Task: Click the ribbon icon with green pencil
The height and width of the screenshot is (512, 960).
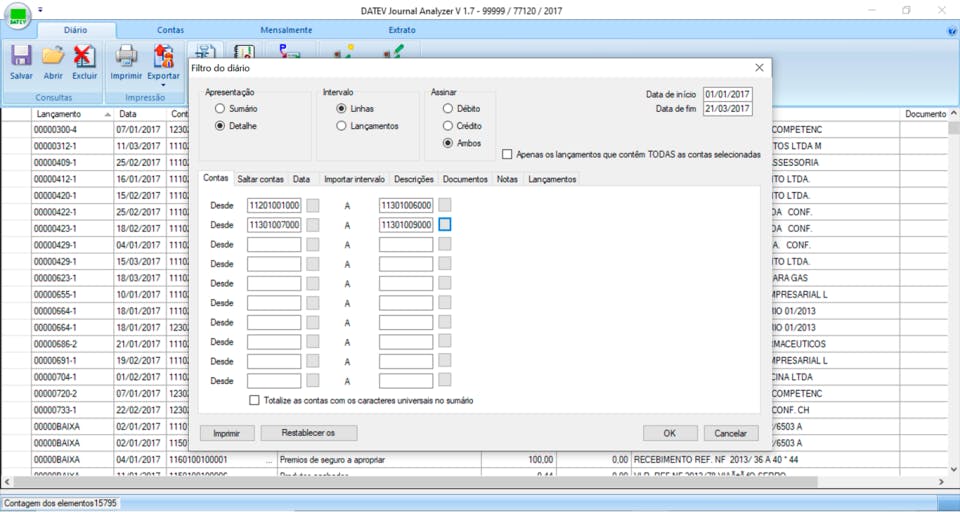Action: 392,51
